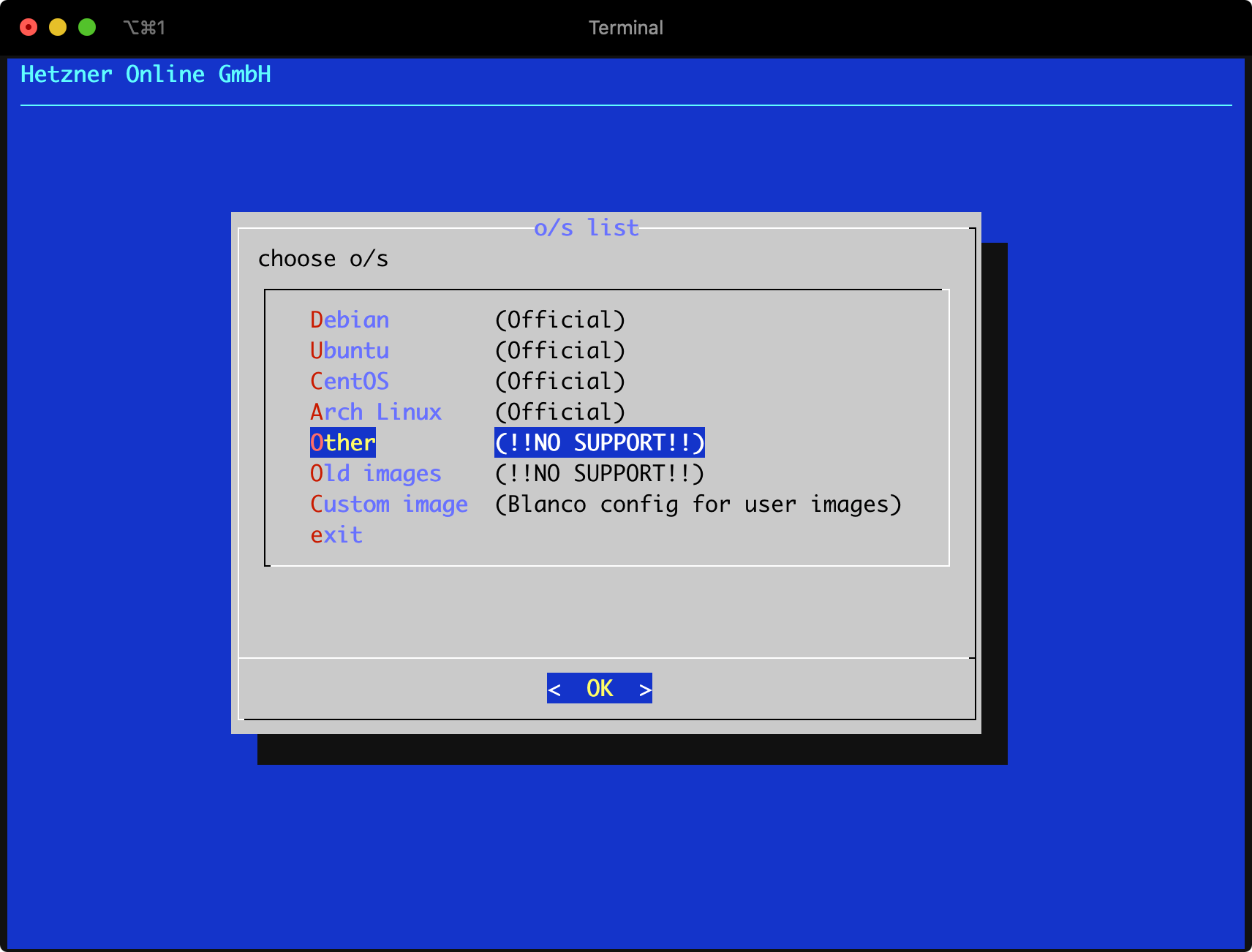The height and width of the screenshot is (952, 1252).
Task: Click the 'choose o/s' prompt text
Action: click(323, 258)
